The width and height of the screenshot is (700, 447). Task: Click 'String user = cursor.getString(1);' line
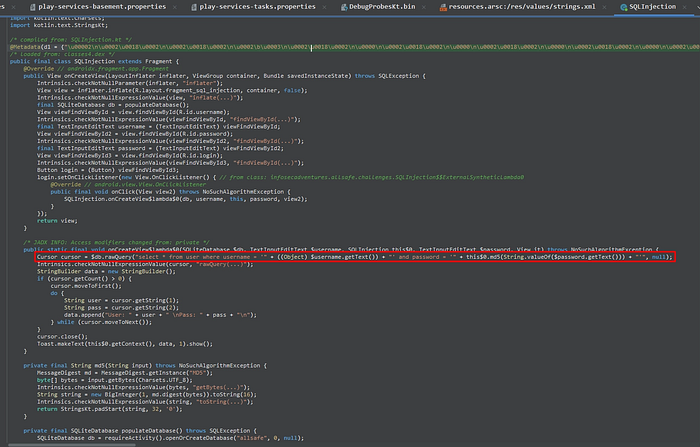tap(121, 301)
